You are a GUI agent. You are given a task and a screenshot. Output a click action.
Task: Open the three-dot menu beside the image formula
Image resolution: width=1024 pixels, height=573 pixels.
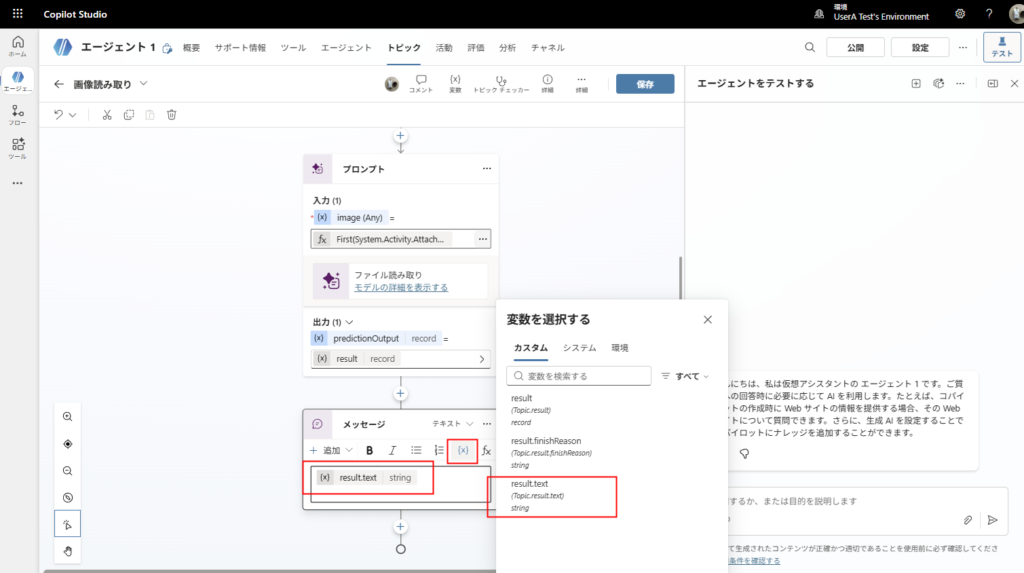[x=483, y=239]
